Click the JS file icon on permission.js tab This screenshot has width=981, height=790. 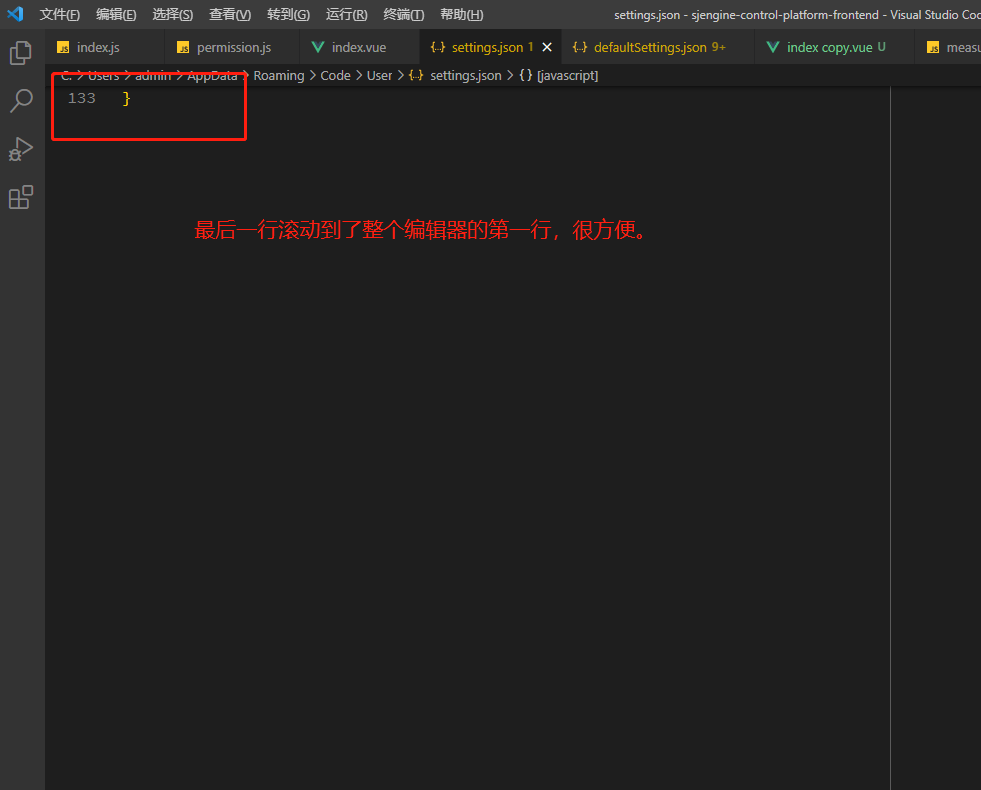(183, 47)
